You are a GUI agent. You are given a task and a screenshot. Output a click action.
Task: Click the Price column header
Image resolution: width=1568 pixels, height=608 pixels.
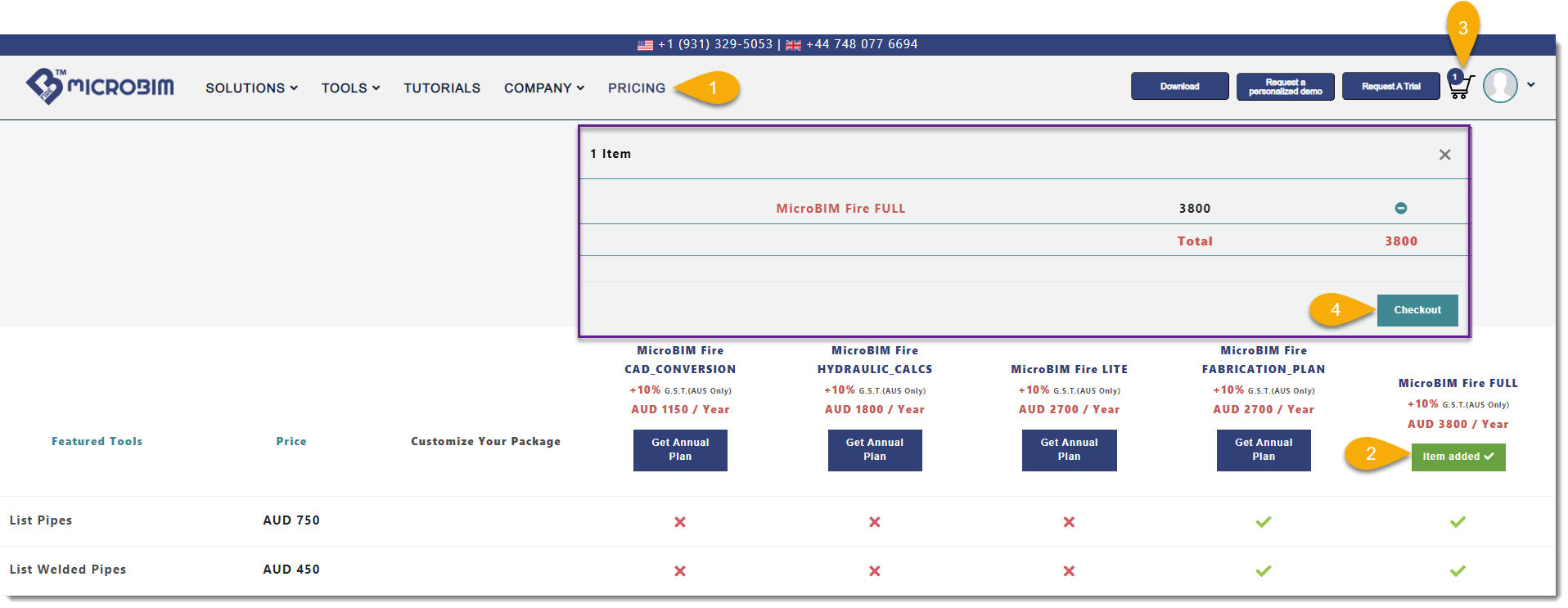(x=291, y=441)
